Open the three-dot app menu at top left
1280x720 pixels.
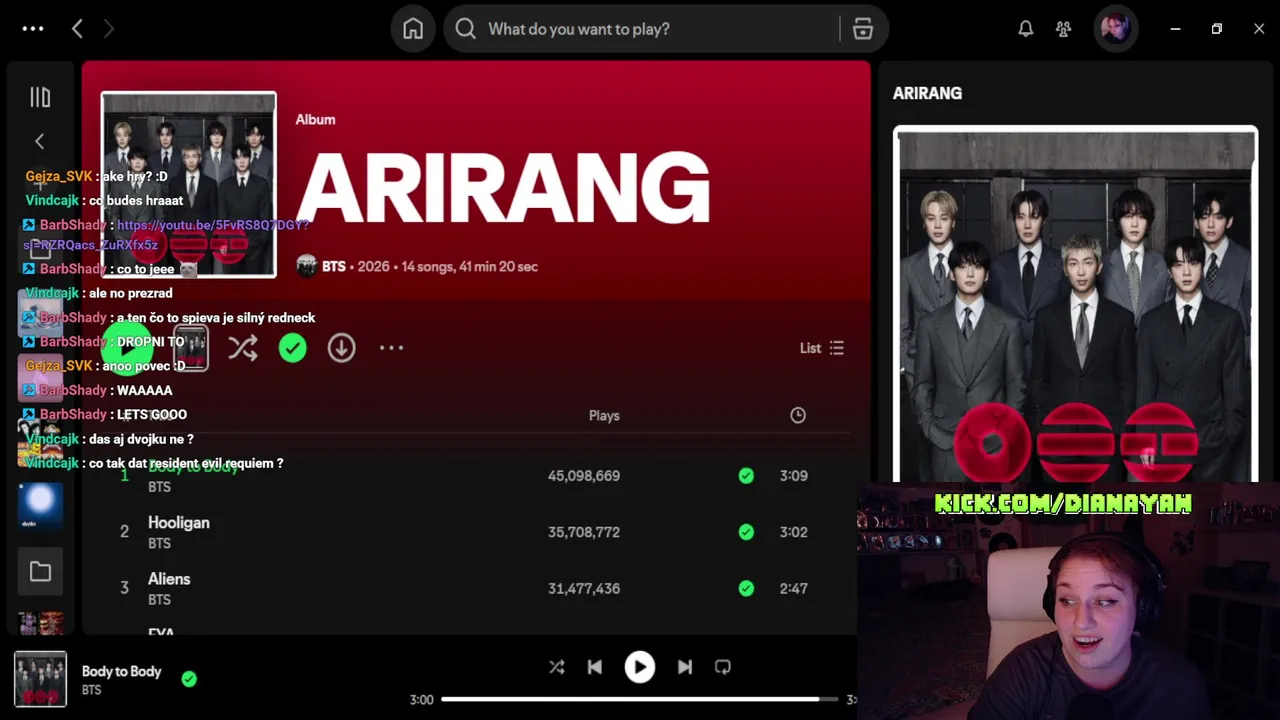[33, 29]
